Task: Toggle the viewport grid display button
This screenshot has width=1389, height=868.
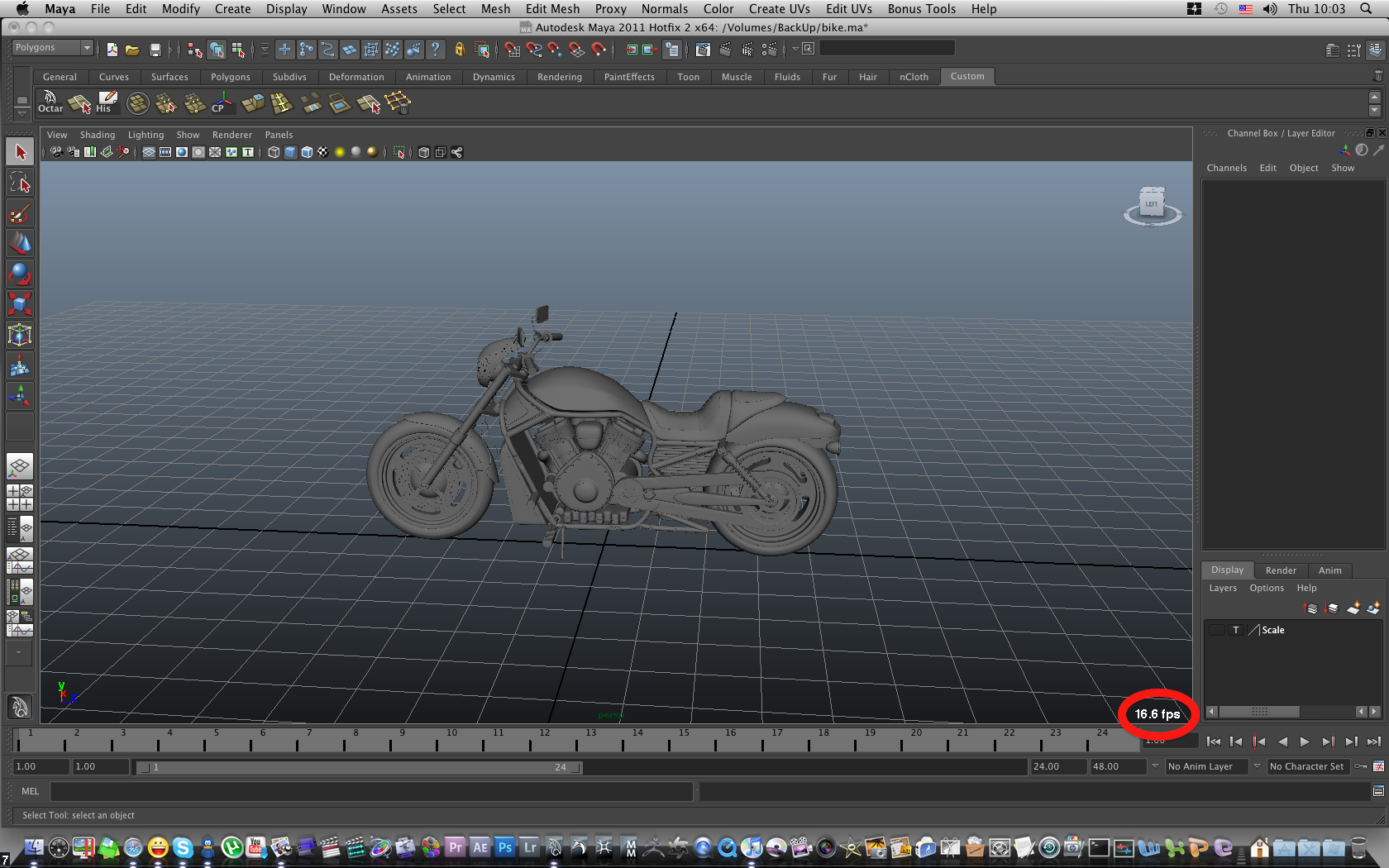Action: coord(149,152)
